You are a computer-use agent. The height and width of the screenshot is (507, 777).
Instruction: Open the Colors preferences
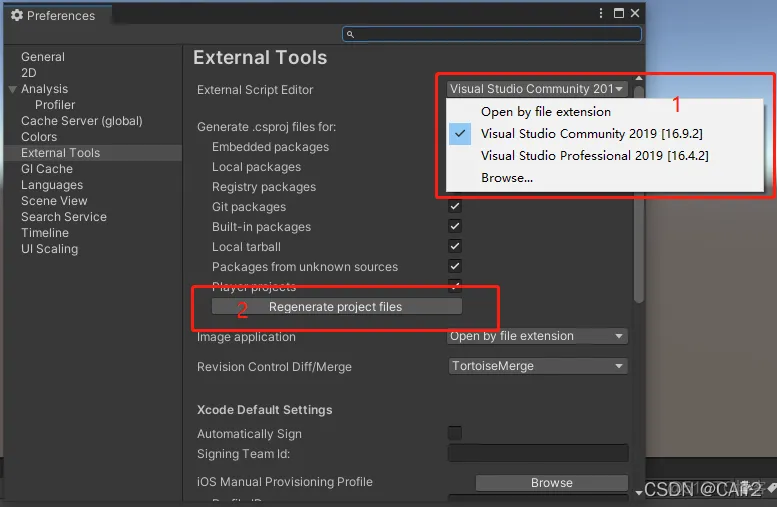(39, 137)
